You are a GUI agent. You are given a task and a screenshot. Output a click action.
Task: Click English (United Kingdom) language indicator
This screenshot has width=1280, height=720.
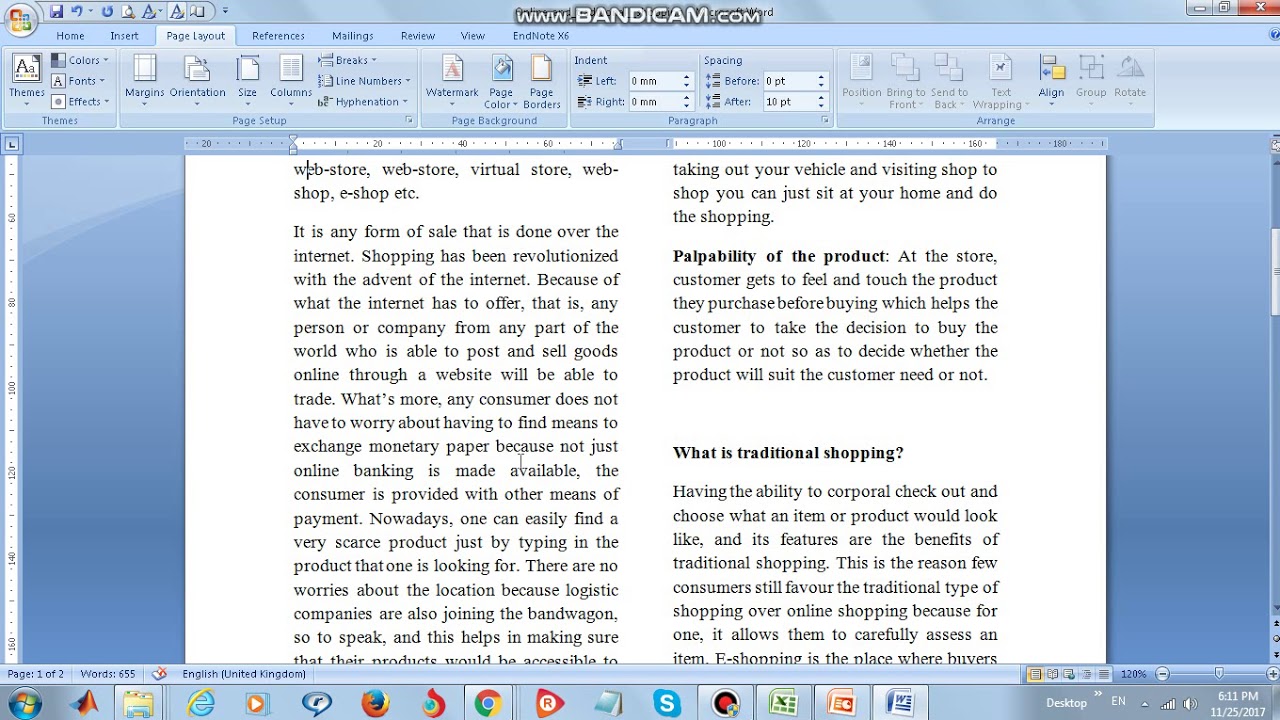click(244, 674)
